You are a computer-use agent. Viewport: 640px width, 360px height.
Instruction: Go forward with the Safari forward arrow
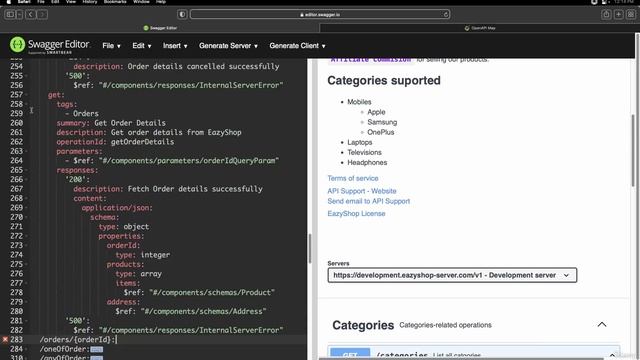click(42, 15)
